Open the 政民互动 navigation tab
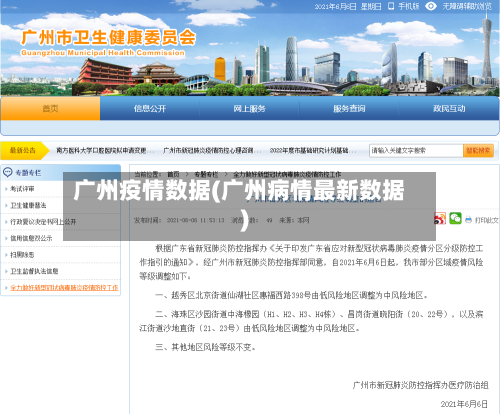Screen dimensions: 500x414 coord(449,108)
